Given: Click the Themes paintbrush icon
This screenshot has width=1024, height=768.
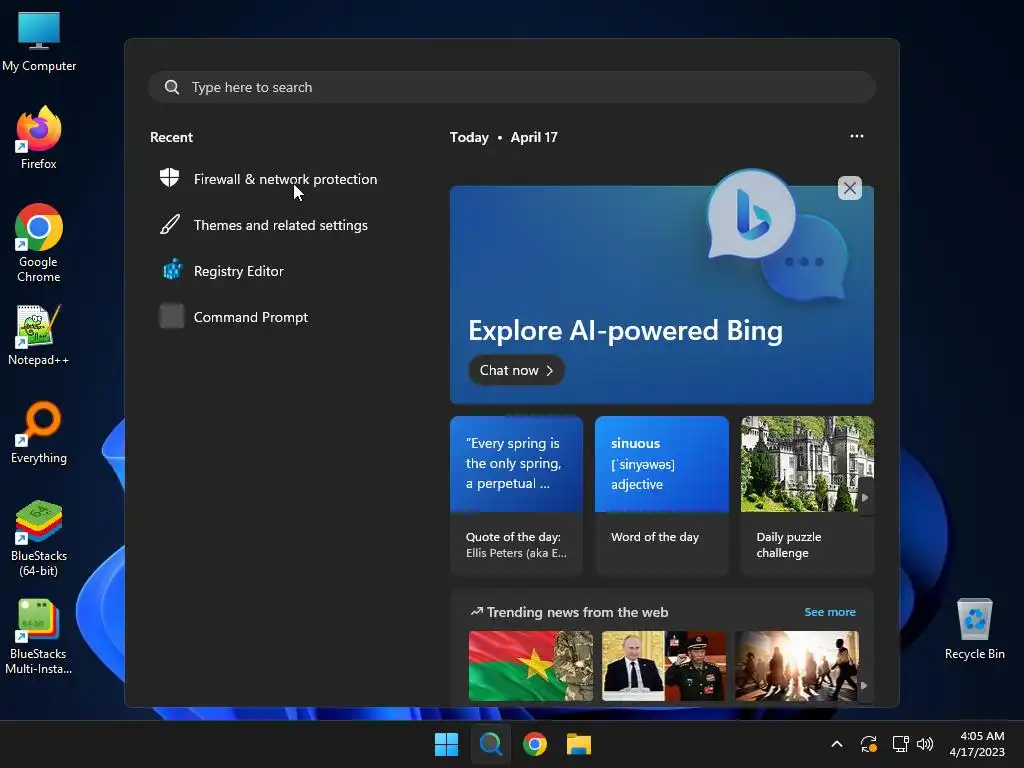Looking at the screenshot, I should [x=170, y=225].
